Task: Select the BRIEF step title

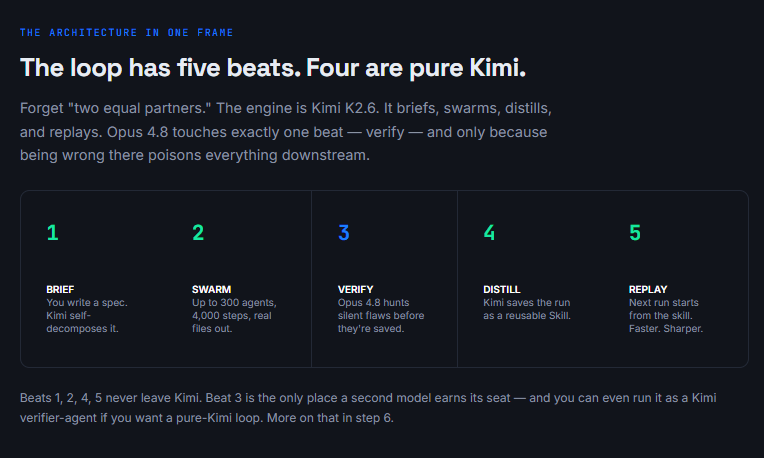Action: [x=60, y=289]
